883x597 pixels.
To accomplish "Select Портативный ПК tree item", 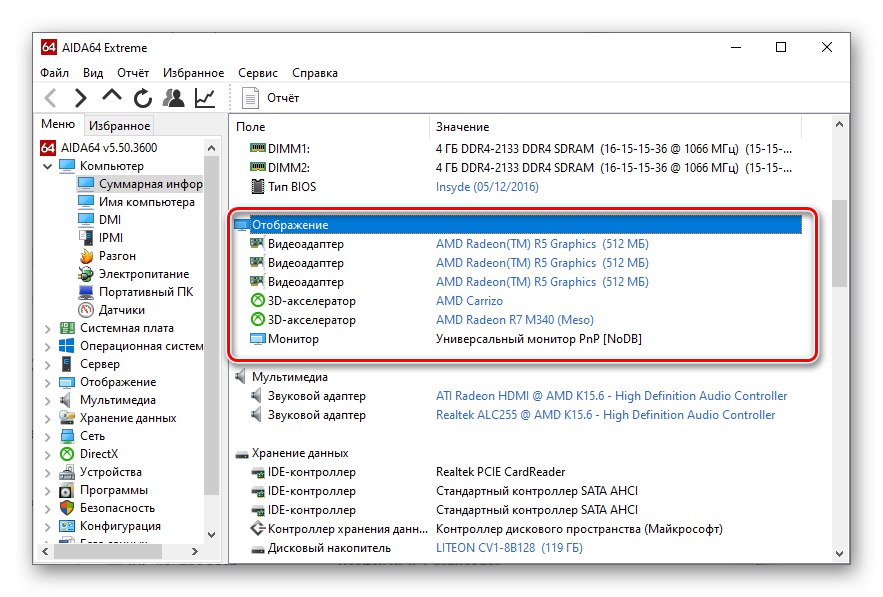I will click(136, 292).
